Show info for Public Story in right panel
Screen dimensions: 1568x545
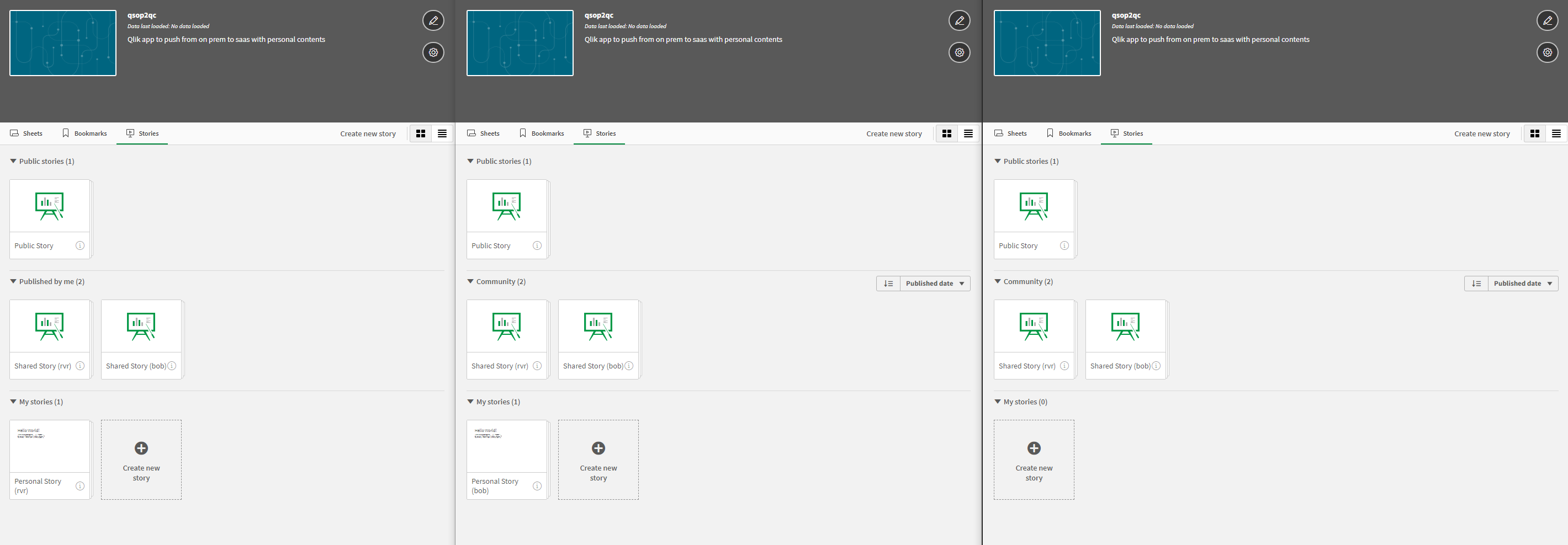pos(1064,245)
